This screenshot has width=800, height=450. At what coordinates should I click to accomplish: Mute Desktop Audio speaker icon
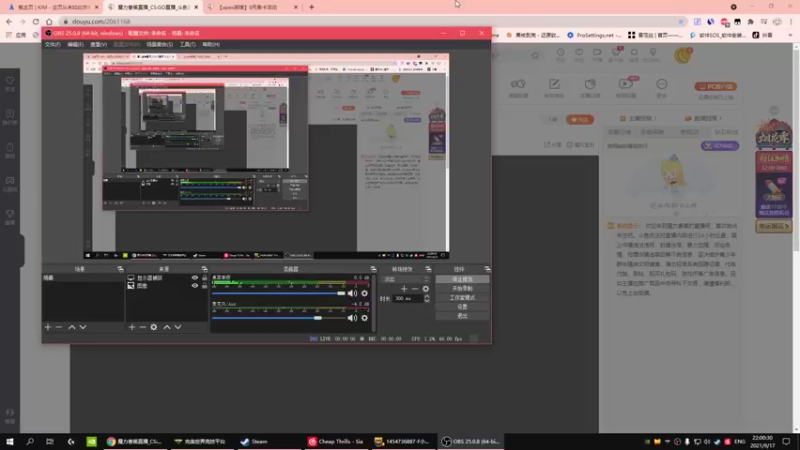click(353, 293)
